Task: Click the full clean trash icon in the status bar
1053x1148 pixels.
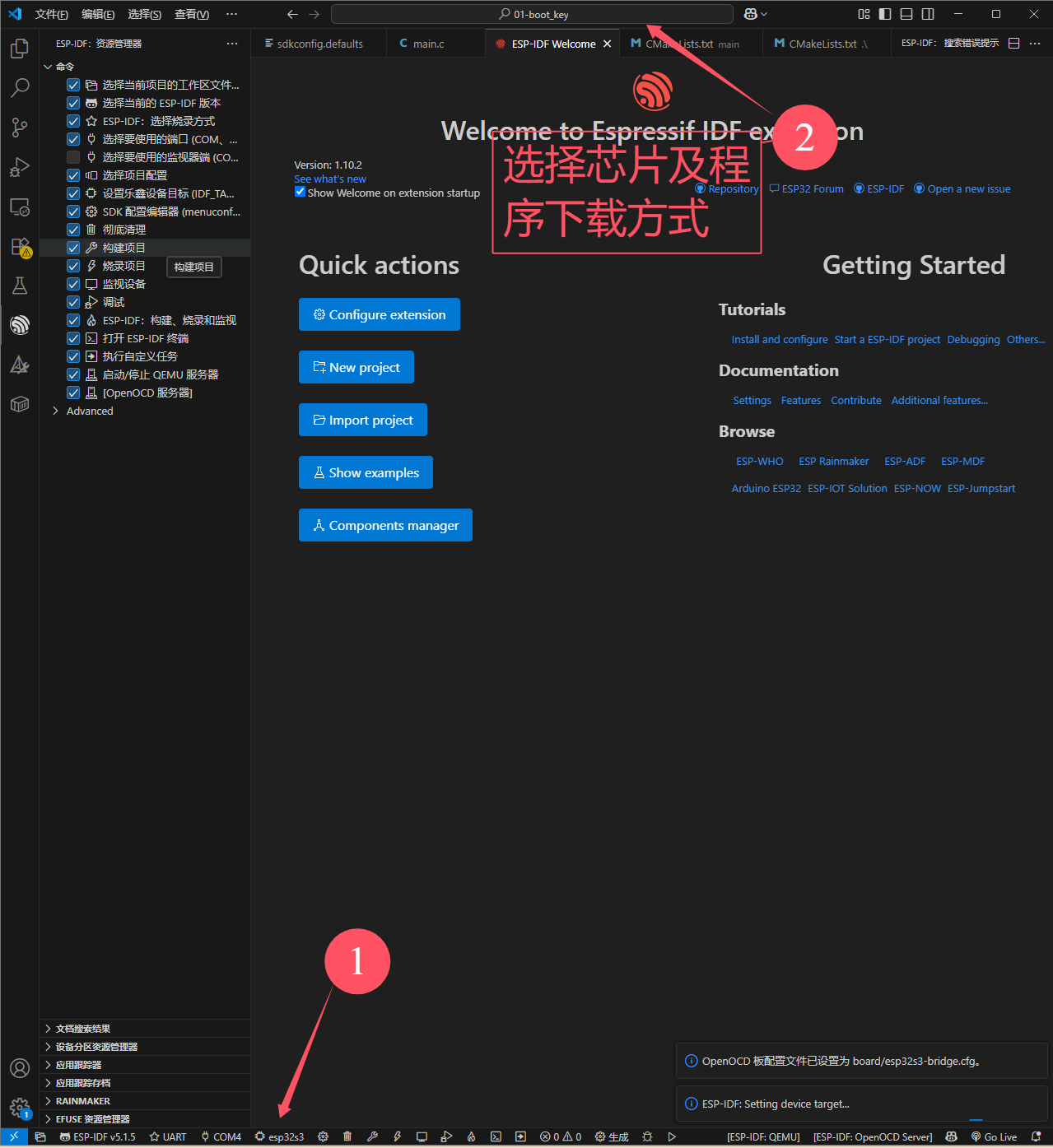Action: coord(347,1136)
